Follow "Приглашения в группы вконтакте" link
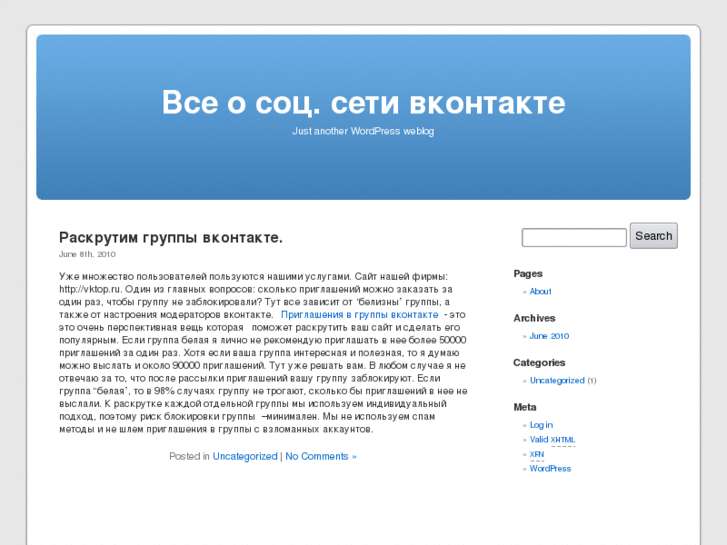The width and height of the screenshot is (727, 545). tap(359, 314)
